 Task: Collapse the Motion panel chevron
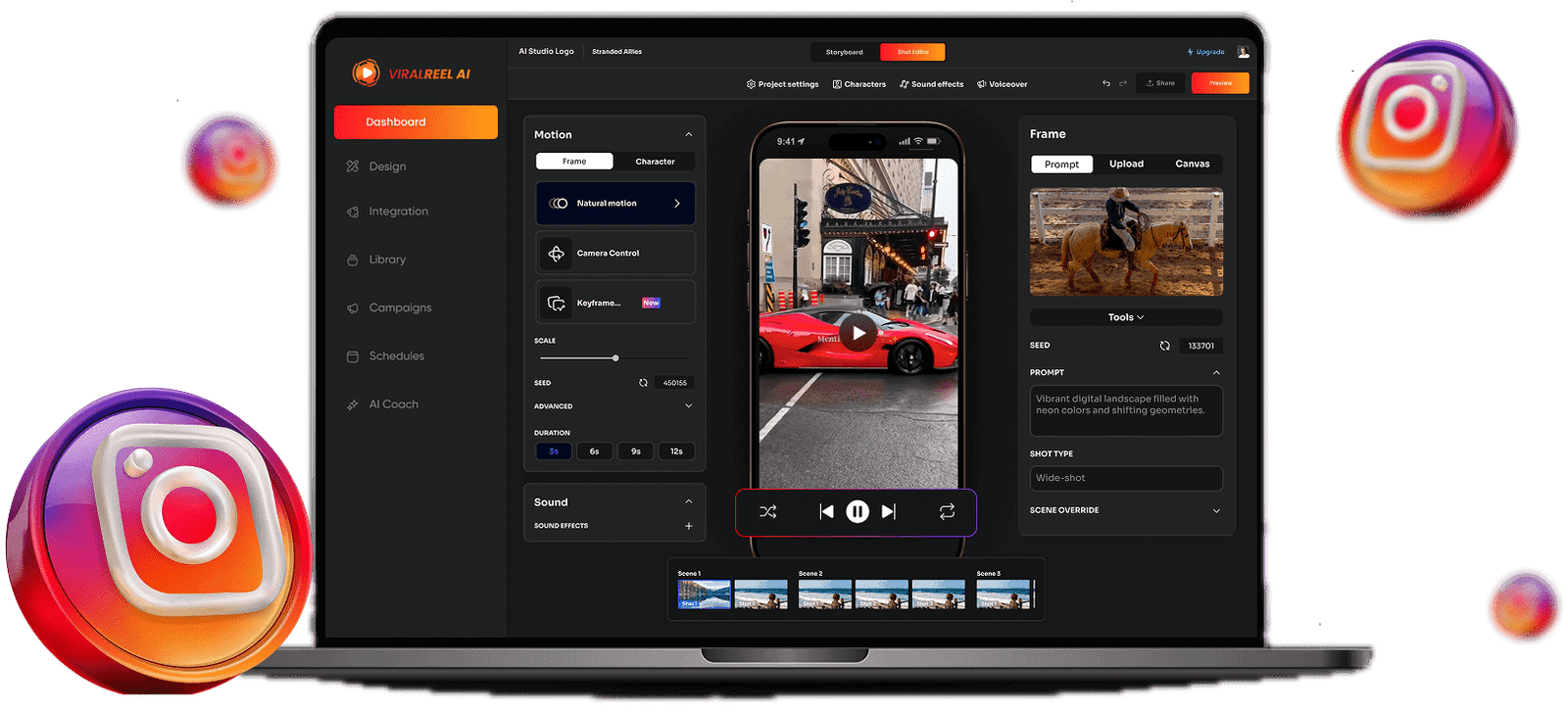[689, 135]
